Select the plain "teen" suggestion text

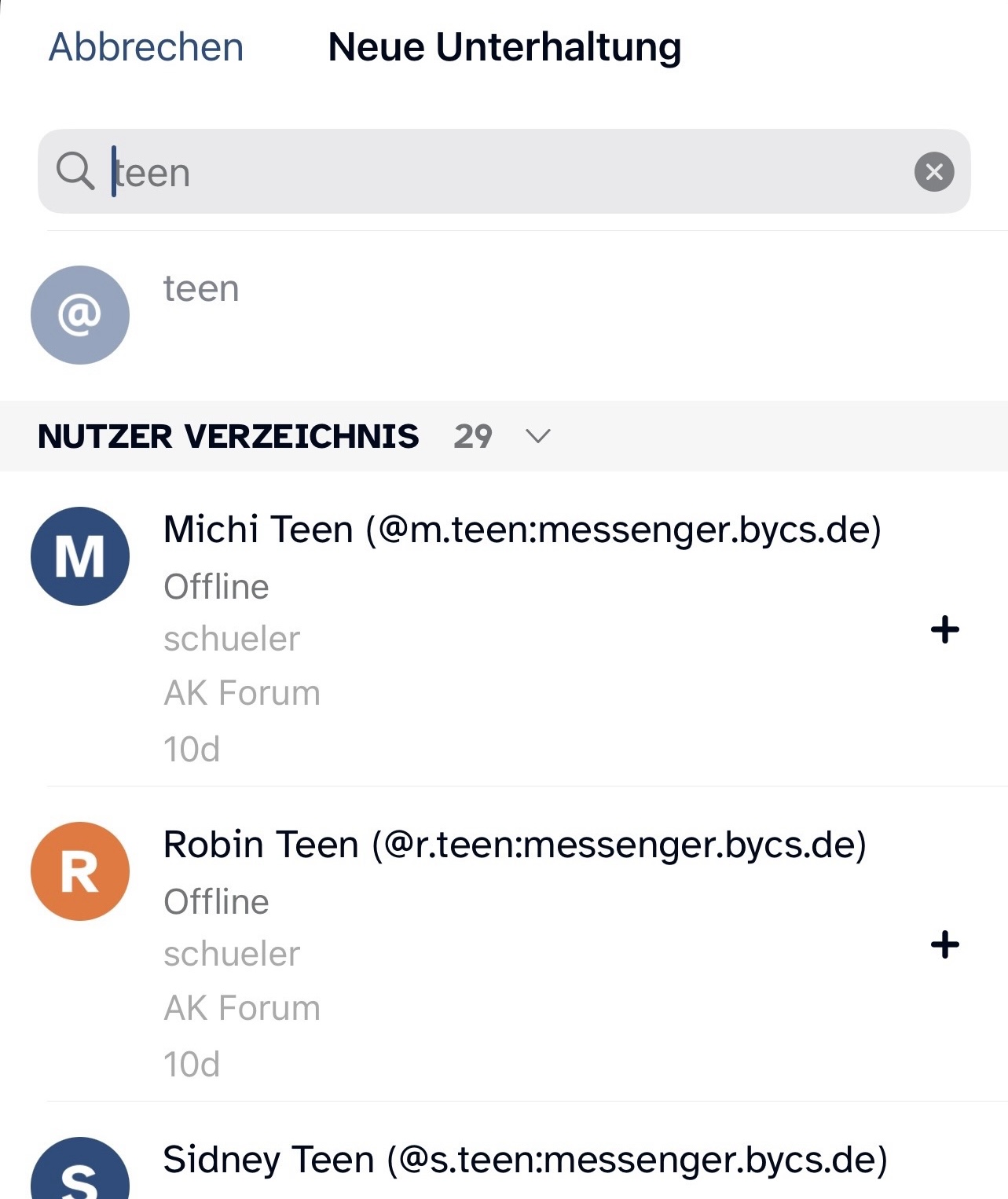click(201, 289)
